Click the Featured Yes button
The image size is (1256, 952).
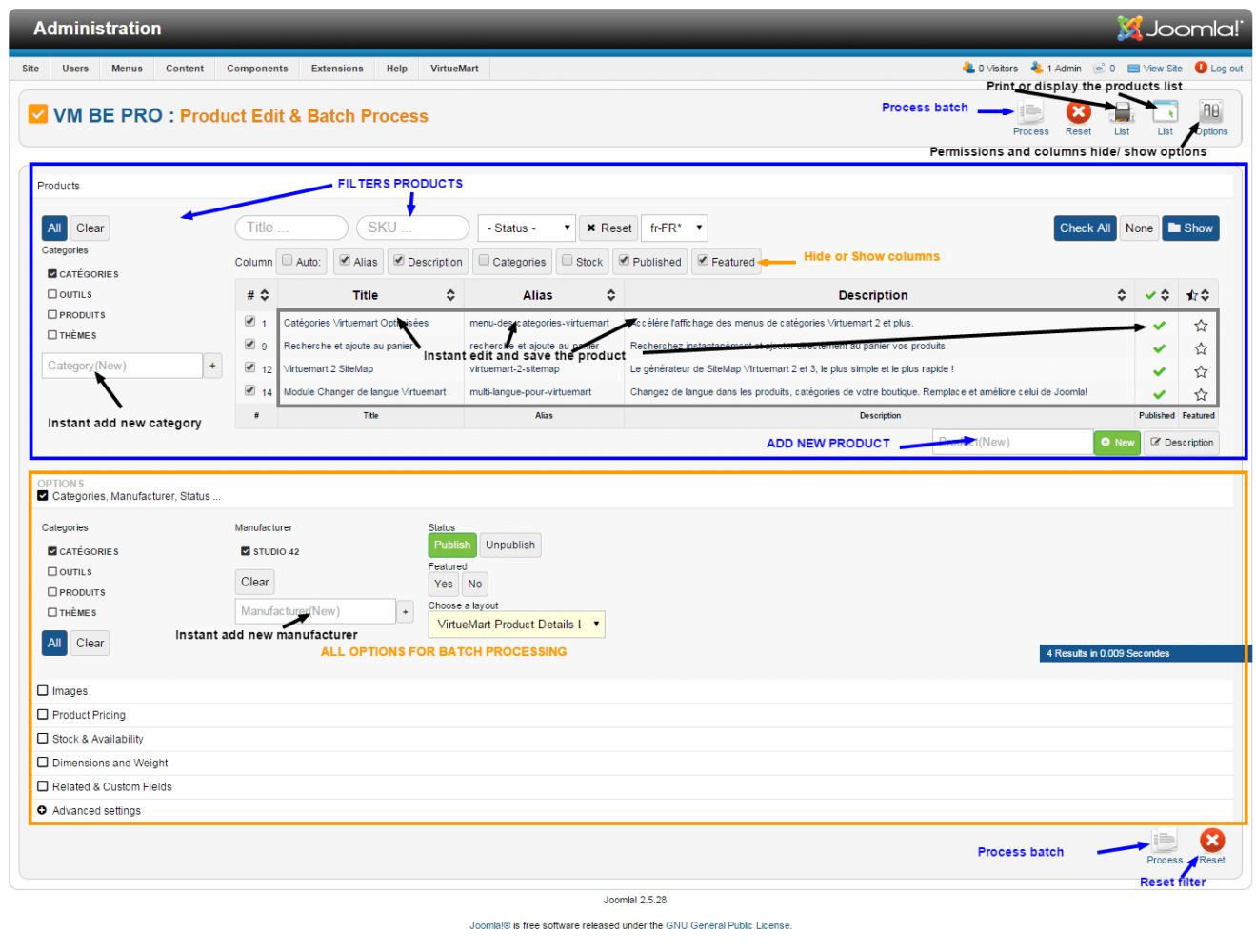[x=444, y=585]
